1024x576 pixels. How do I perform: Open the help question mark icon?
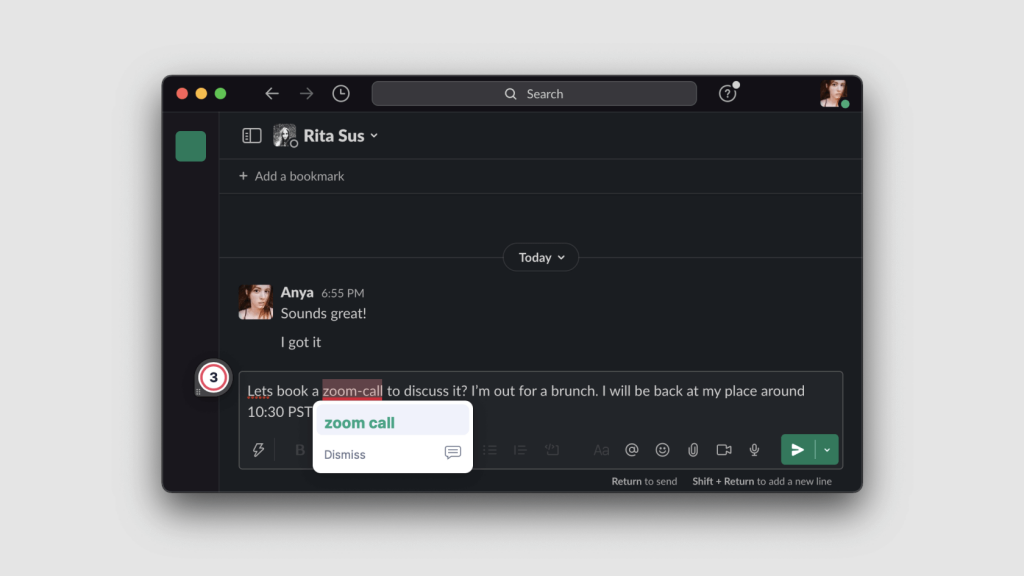point(727,93)
